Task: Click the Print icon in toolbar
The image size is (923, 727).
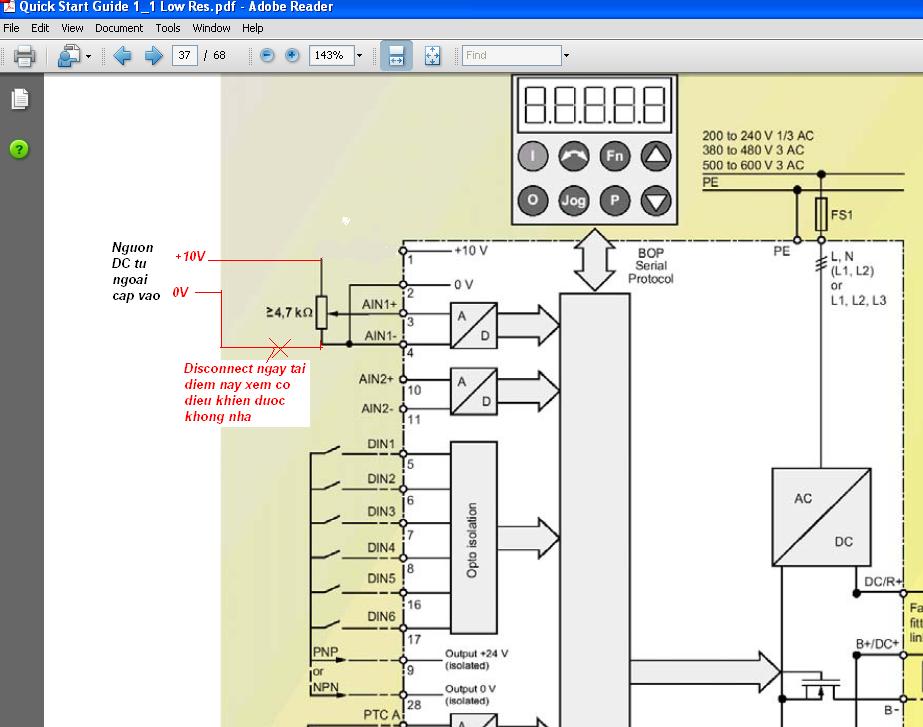Action: tap(24, 56)
